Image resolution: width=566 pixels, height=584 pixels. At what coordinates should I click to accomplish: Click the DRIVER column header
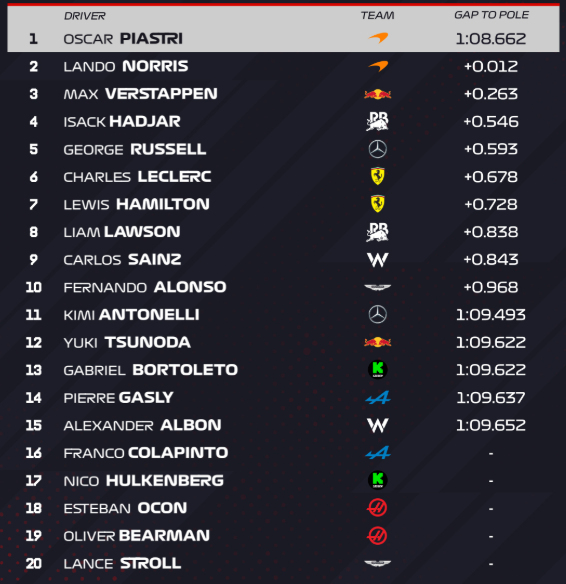[85, 16]
